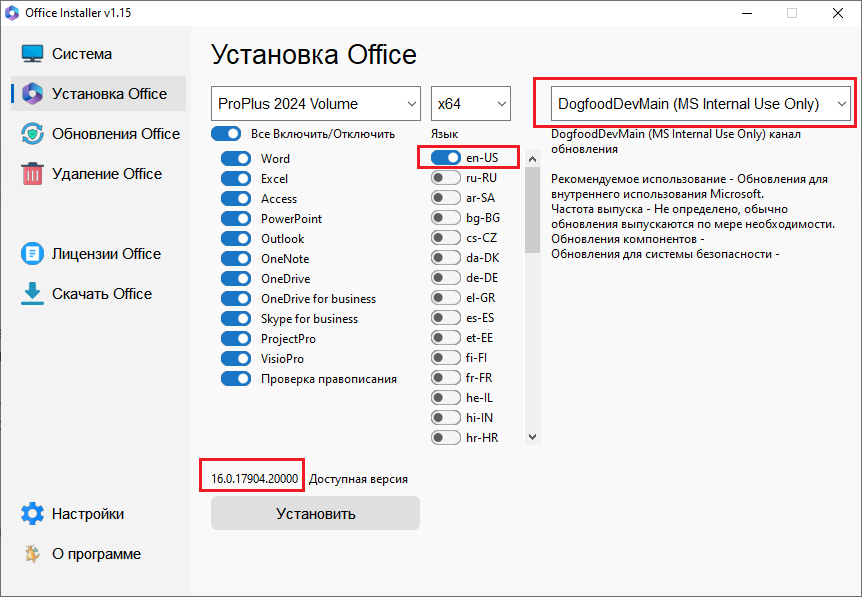Enable cs-CZ language toggle

click(446, 237)
